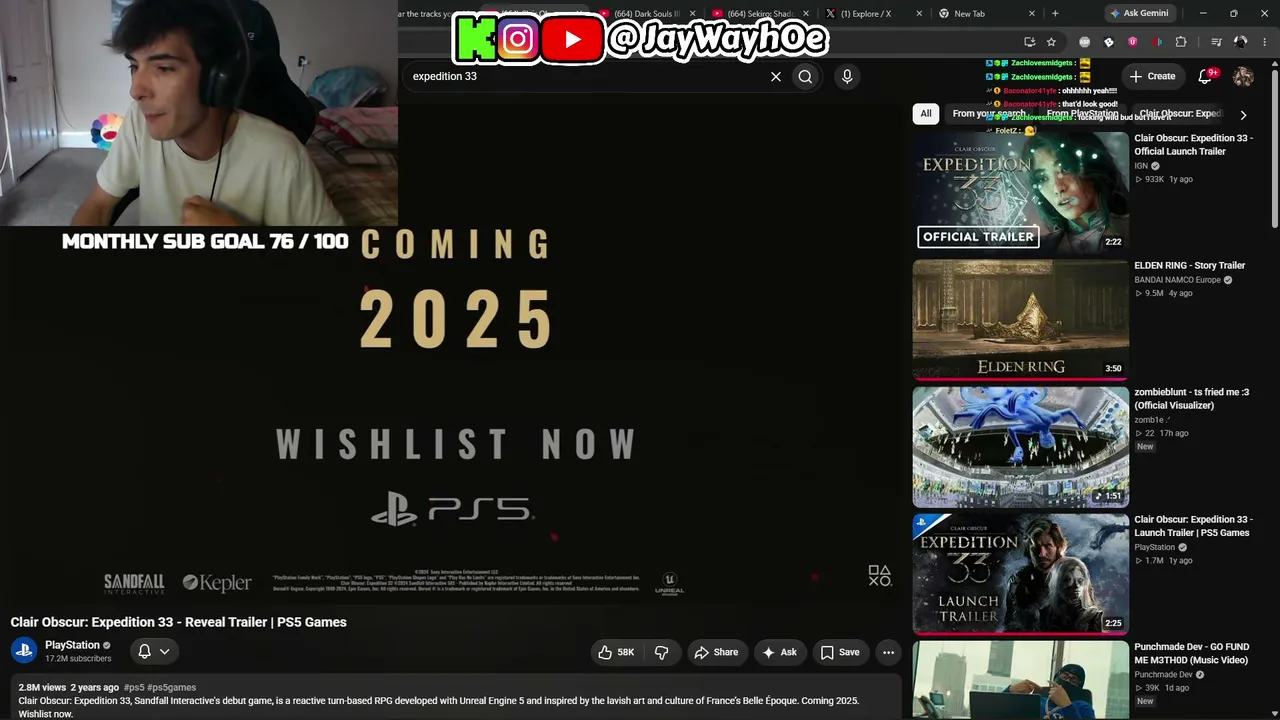The height and width of the screenshot is (720, 1280).
Task: Show more filter chips with right arrow
Action: 1243,114
